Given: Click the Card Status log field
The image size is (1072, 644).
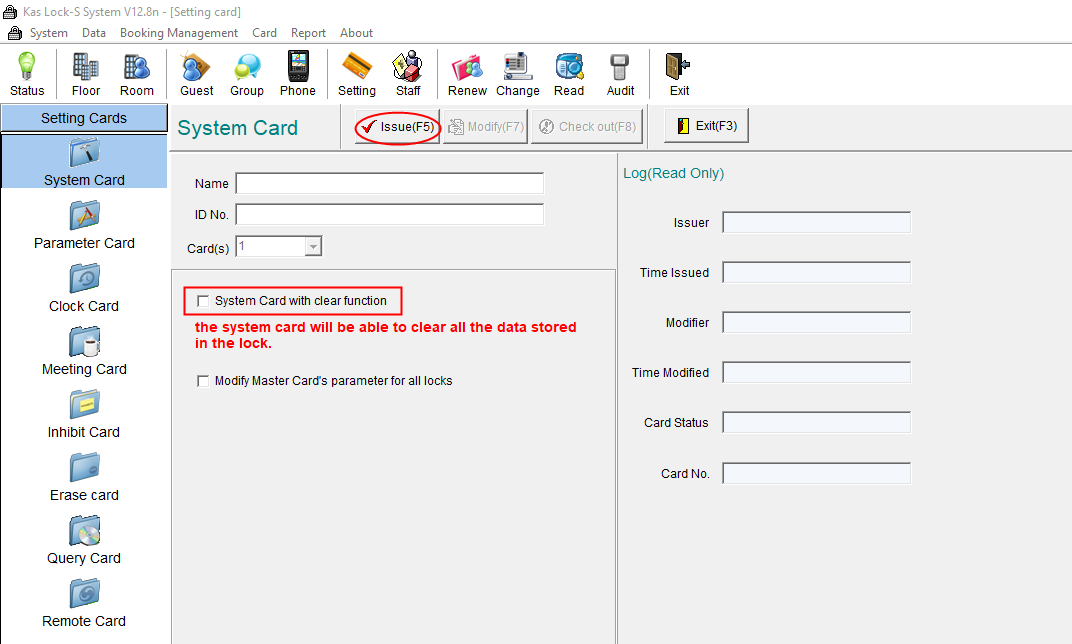Looking at the screenshot, I should [816, 422].
